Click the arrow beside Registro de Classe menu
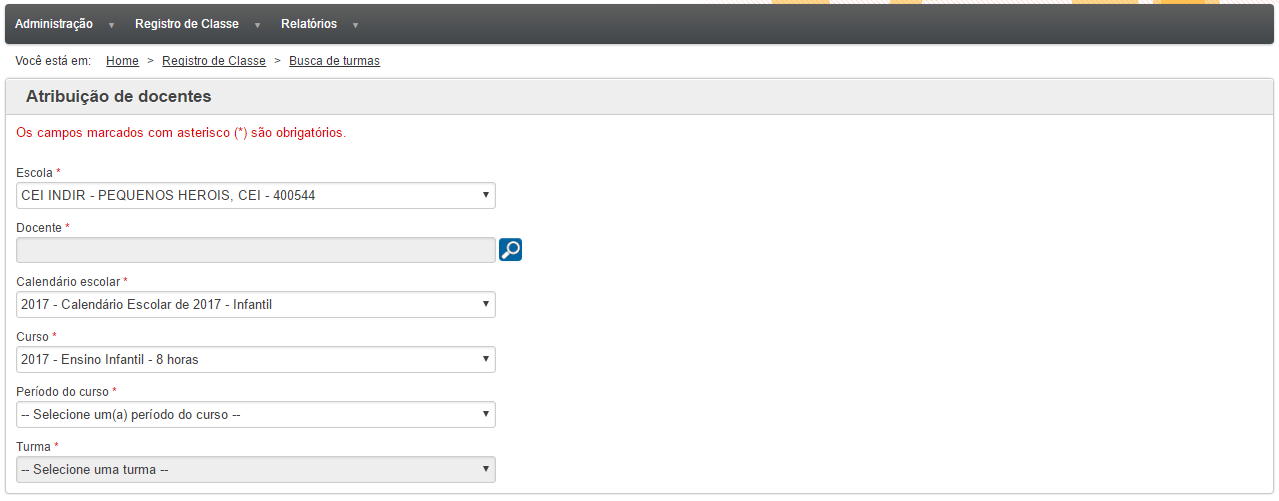 pos(258,25)
